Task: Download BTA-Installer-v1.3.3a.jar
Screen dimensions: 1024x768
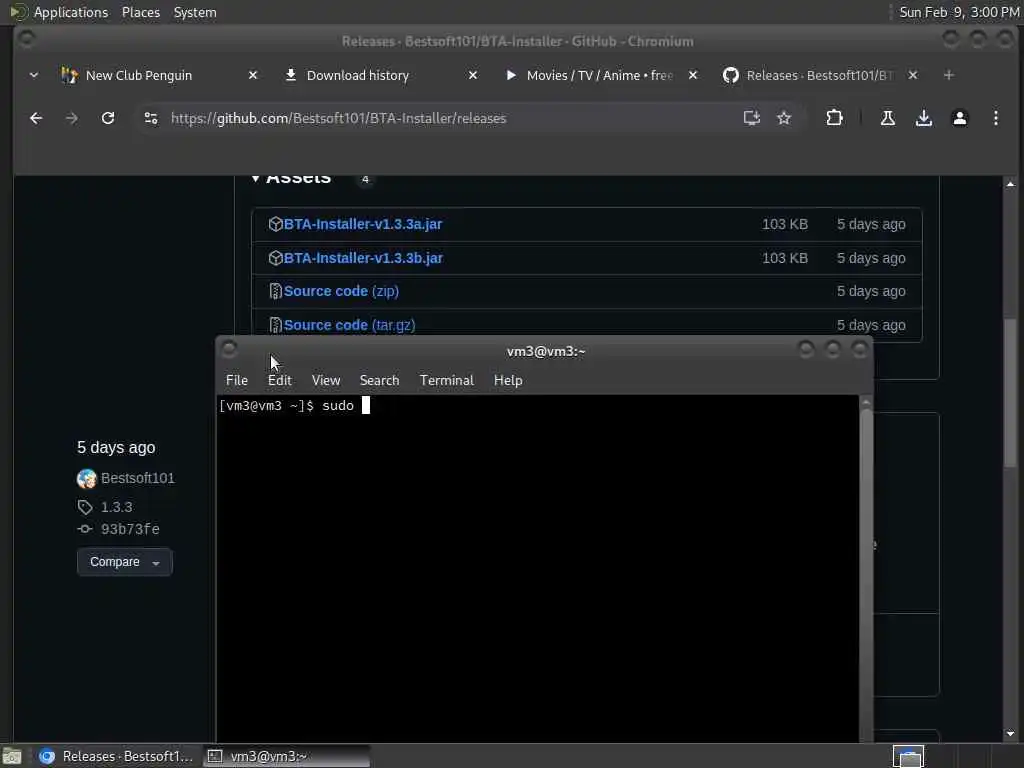Action: pyautogui.click(x=362, y=224)
